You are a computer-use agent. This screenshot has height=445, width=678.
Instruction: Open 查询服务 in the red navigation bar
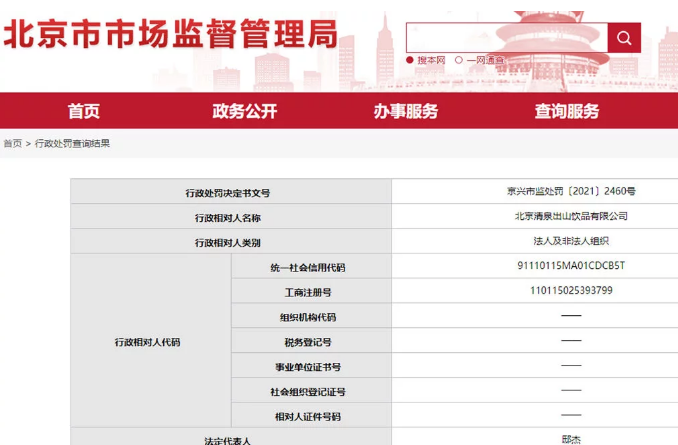[x=566, y=111]
